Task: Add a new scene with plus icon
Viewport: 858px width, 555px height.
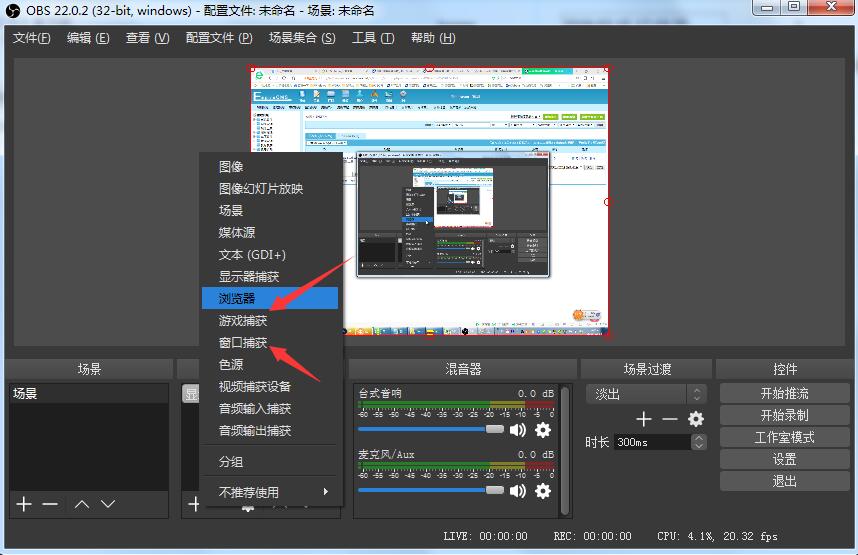Action: 25,504
